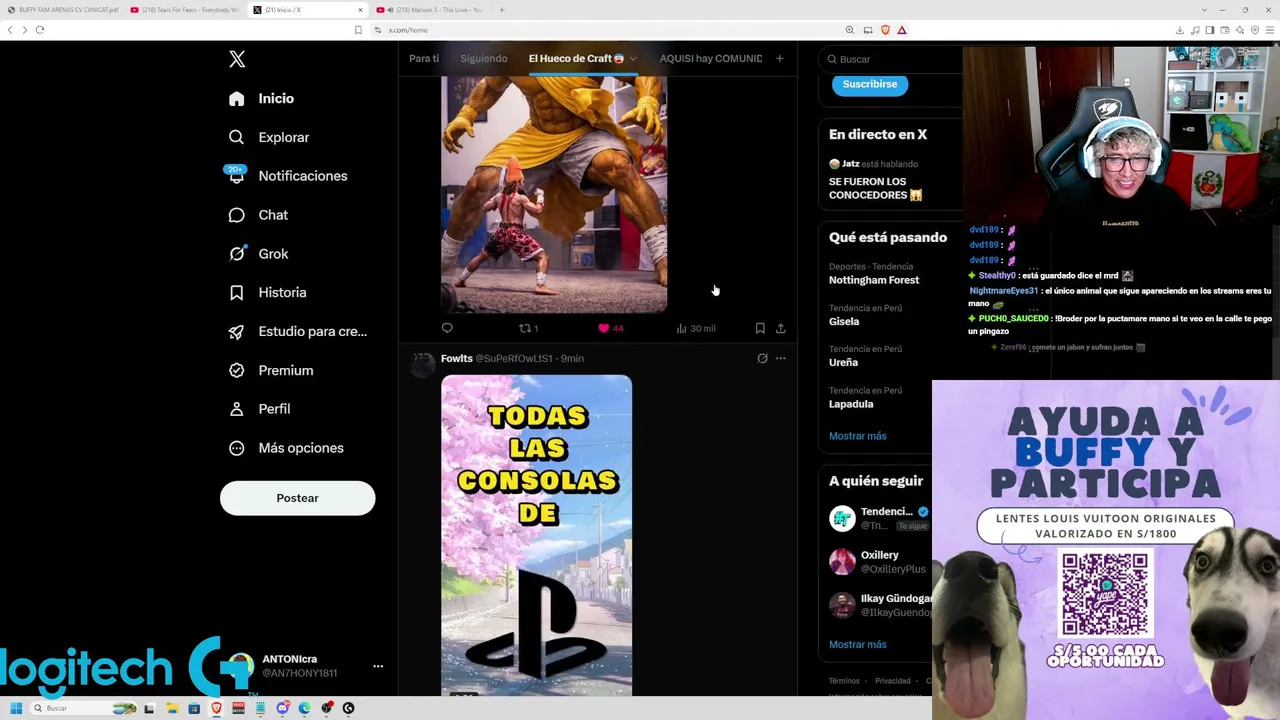
Task: Open account menu dots beside ANTONIcra
Action: pyautogui.click(x=378, y=666)
